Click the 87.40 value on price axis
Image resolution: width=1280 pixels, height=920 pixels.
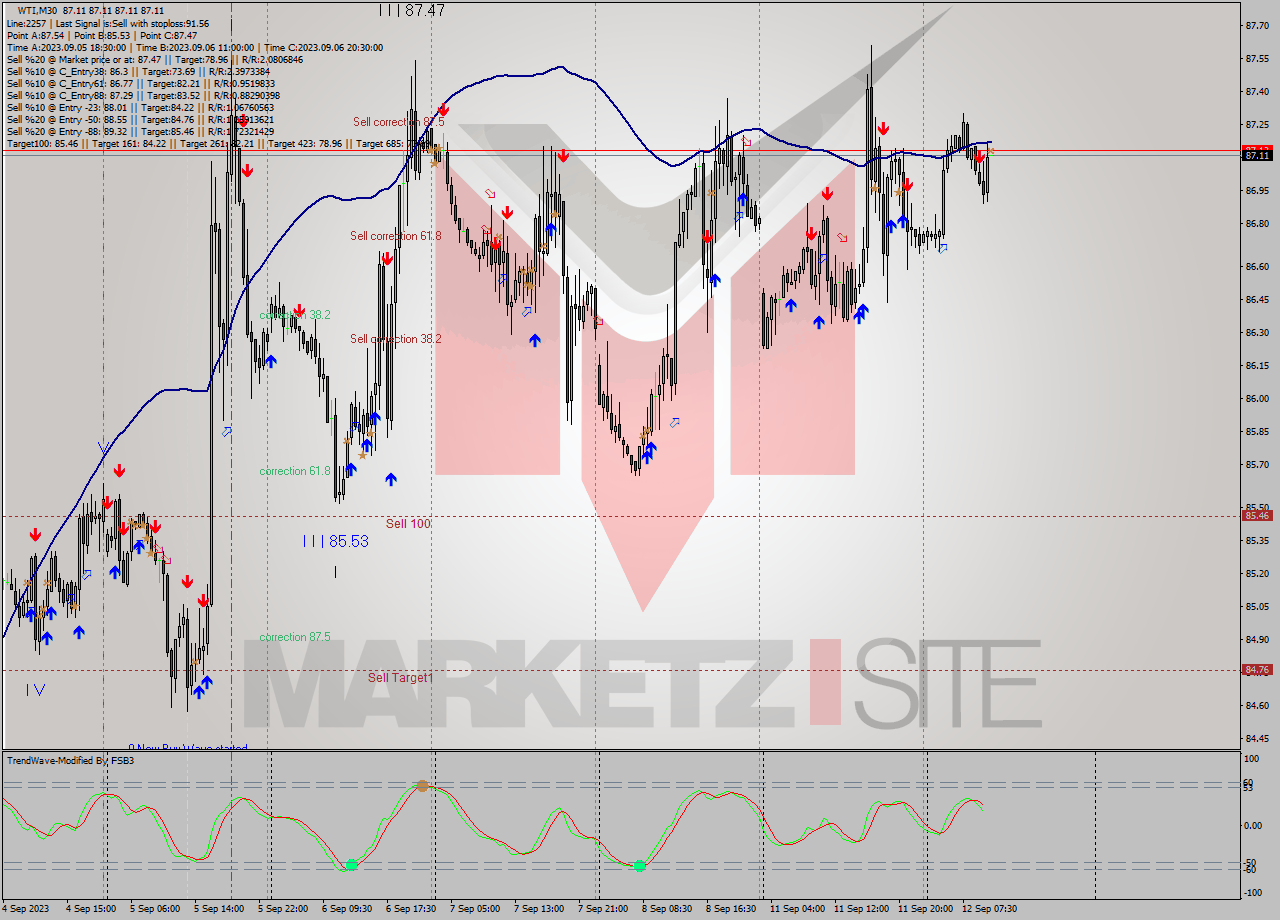tap(1256, 92)
